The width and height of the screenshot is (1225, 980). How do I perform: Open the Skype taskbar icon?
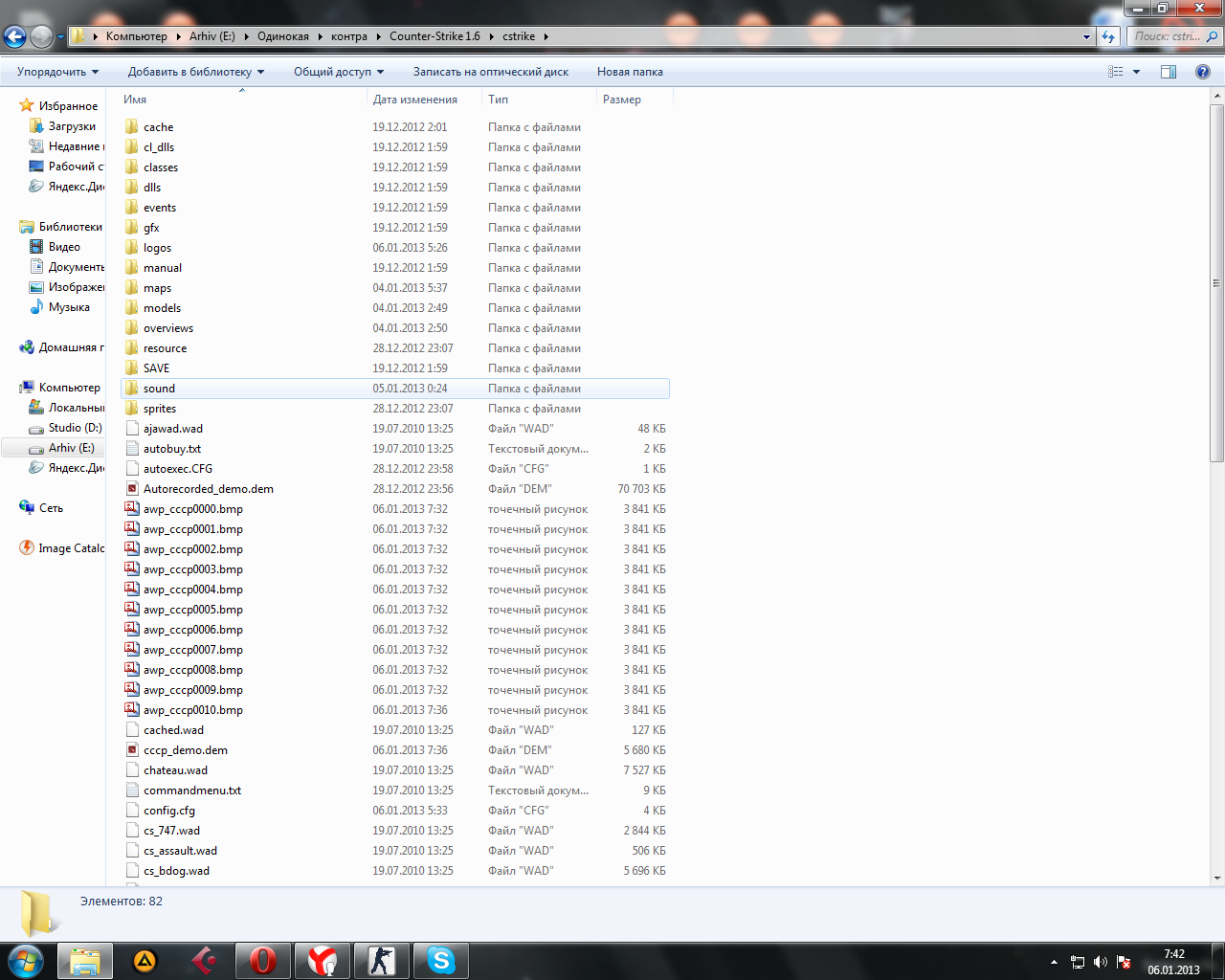point(441,961)
